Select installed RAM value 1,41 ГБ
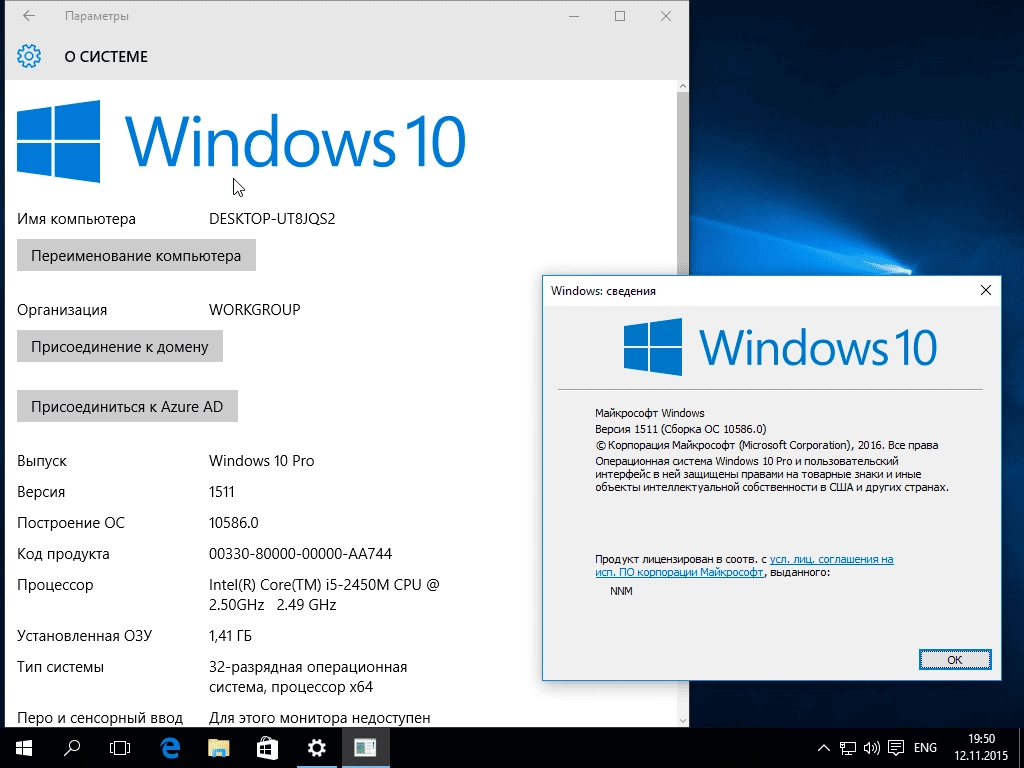The height and width of the screenshot is (768, 1024). coord(230,635)
